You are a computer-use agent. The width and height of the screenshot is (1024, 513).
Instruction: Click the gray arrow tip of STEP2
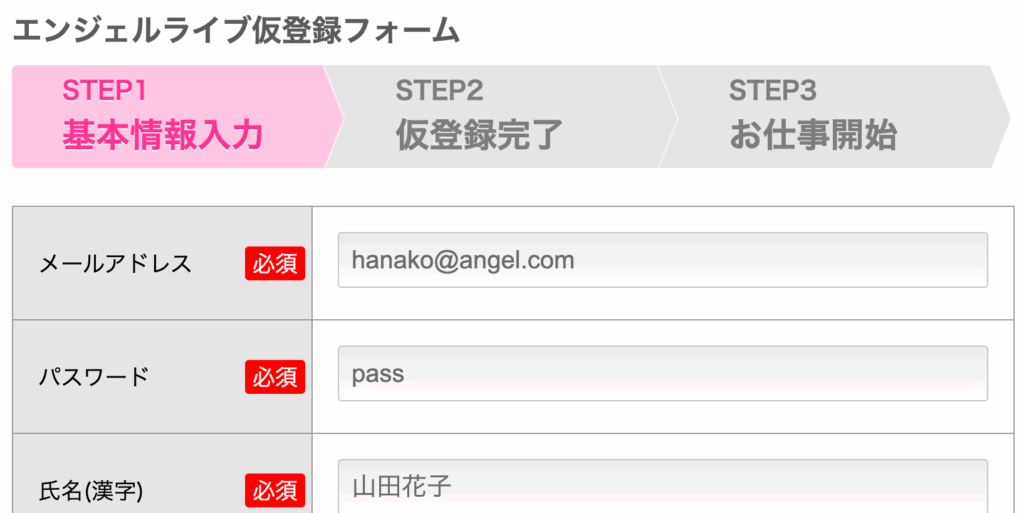pos(668,117)
